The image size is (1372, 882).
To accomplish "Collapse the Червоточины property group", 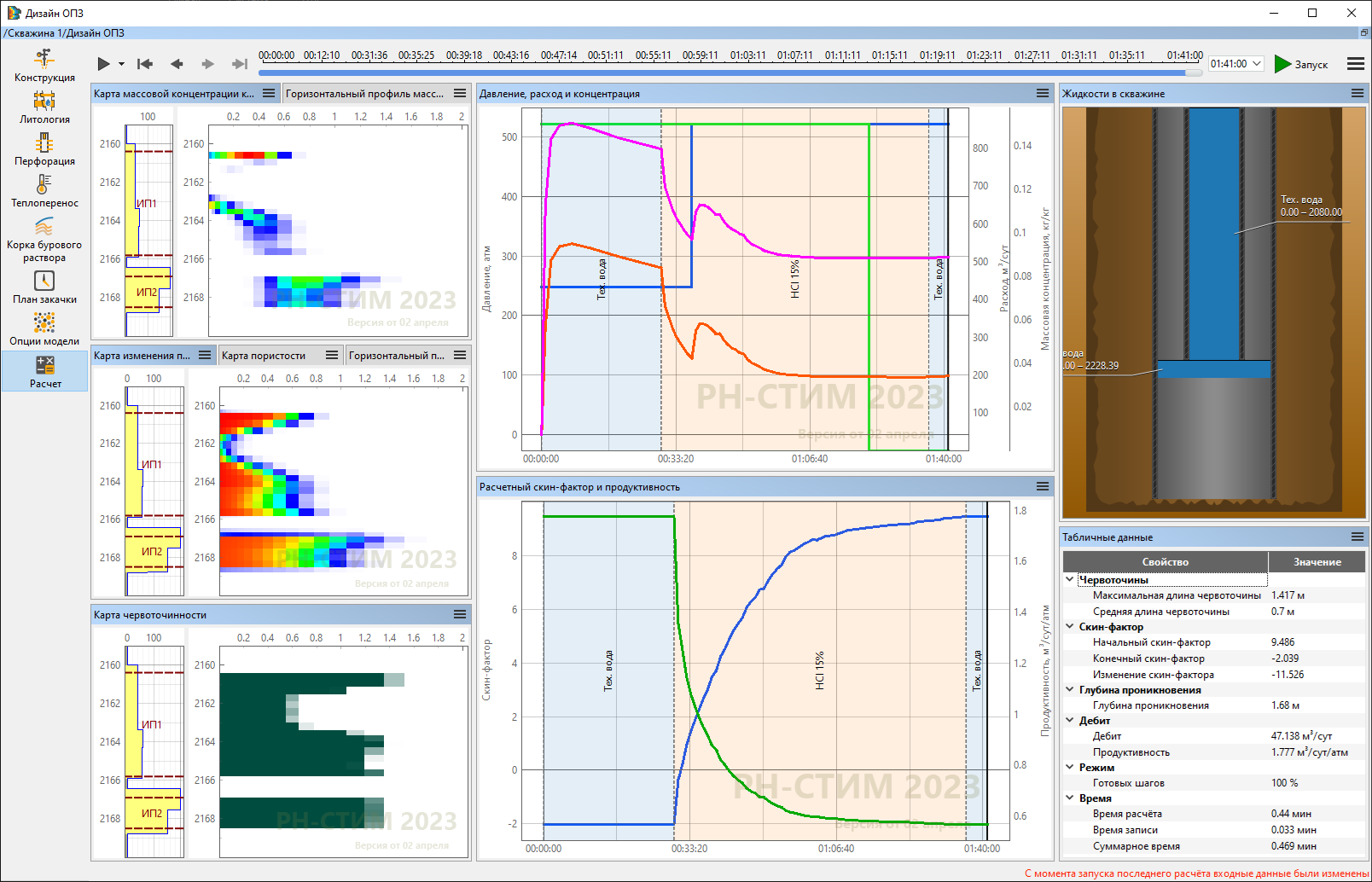I will (x=1070, y=579).
